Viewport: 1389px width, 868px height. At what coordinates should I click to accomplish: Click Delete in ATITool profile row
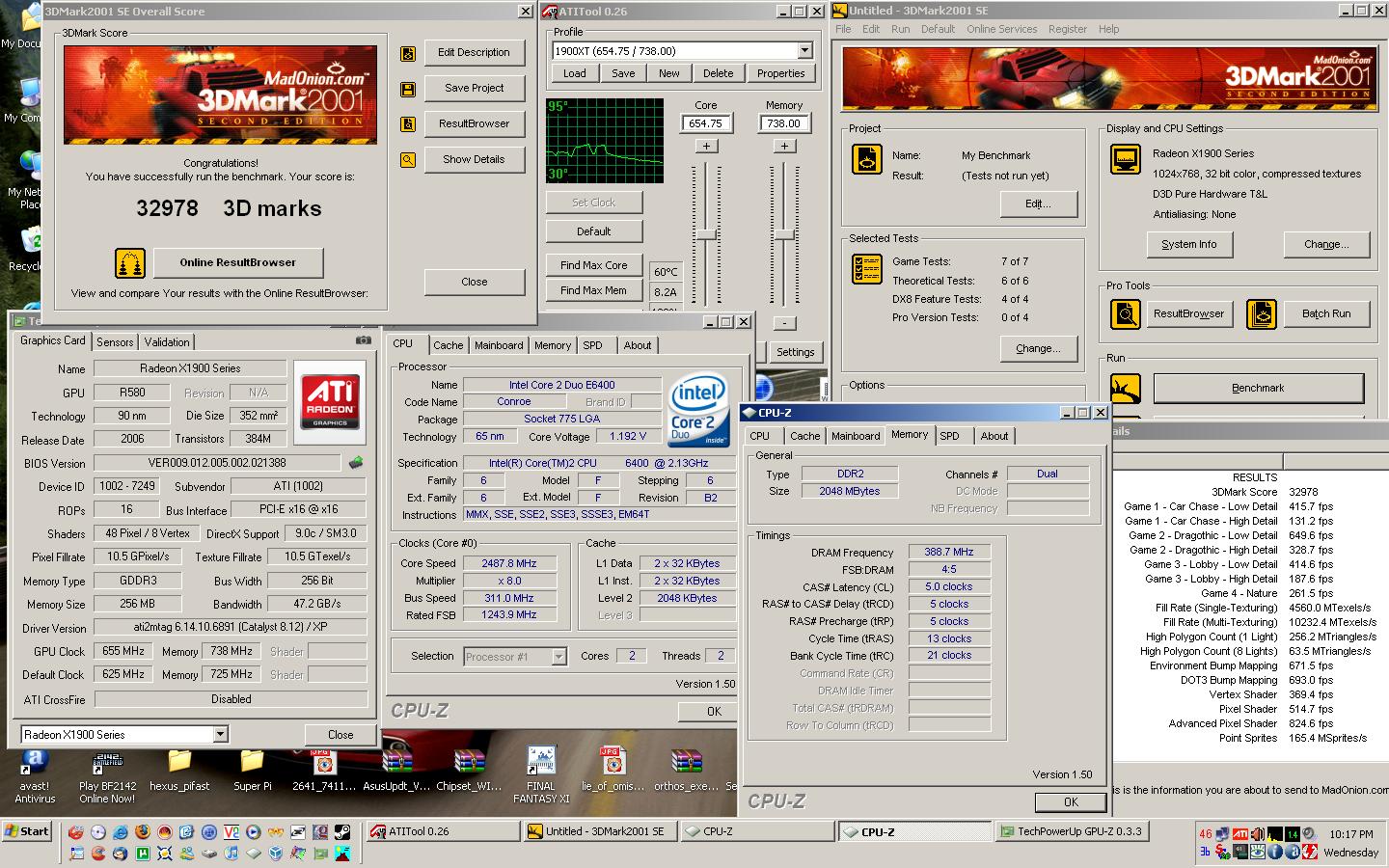[718, 73]
